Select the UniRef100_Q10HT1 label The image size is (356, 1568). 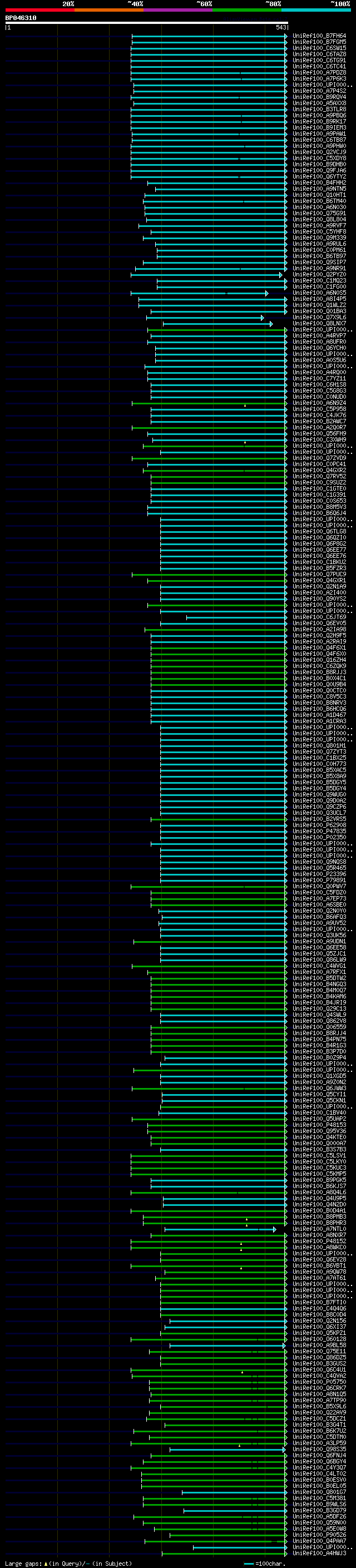319,195
